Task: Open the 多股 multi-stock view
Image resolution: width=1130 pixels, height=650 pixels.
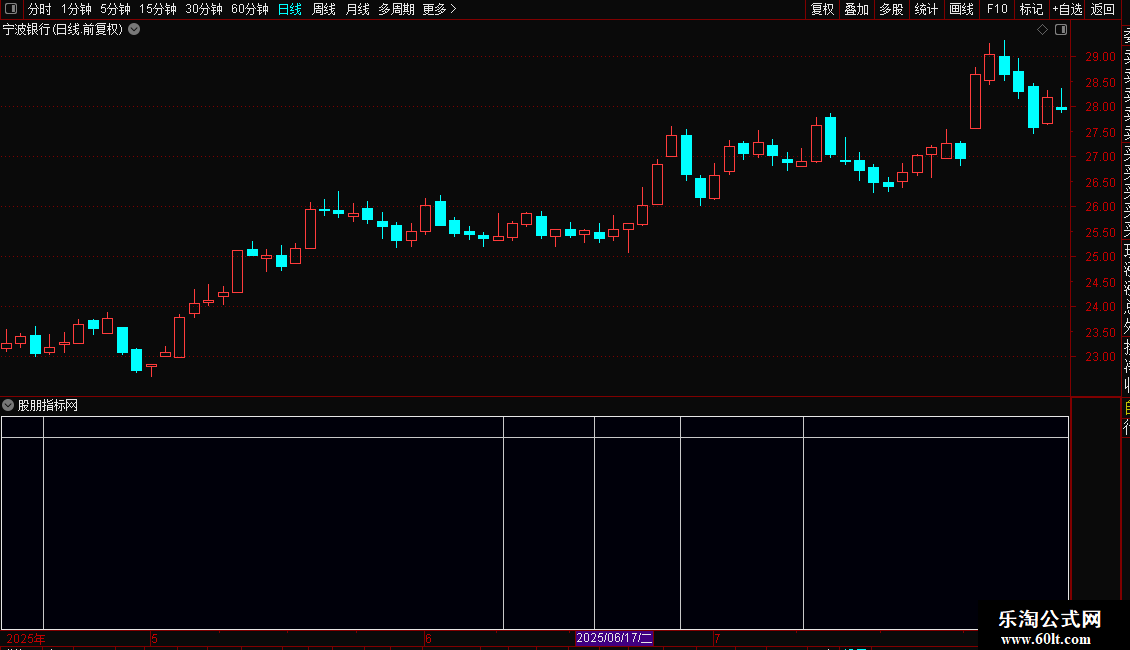Action: click(891, 9)
